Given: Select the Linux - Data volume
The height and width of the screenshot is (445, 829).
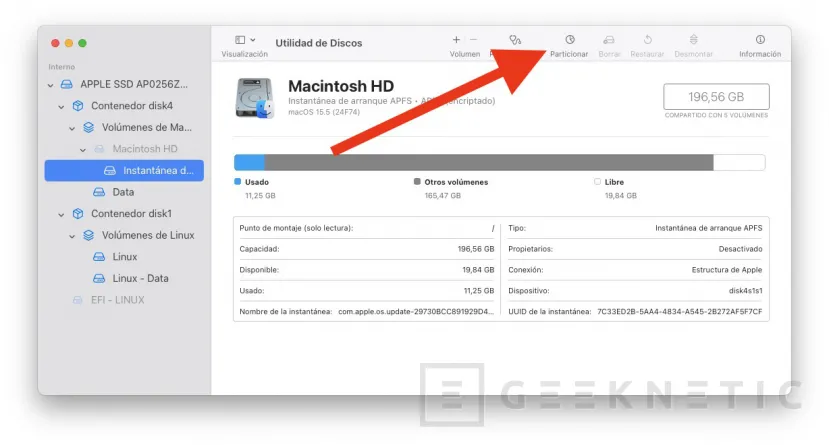Looking at the screenshot, I should (x=124, y=279).
